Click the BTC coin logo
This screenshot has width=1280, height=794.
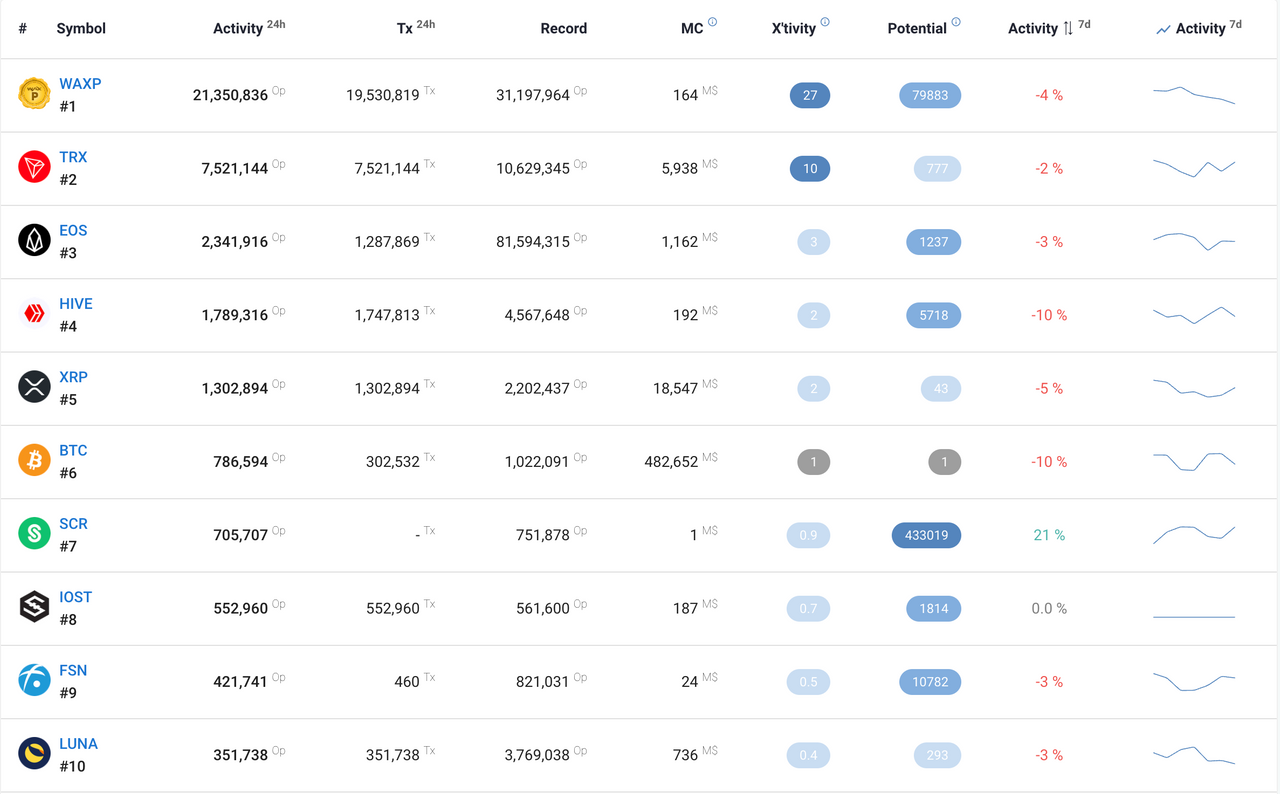coord(34,460)
